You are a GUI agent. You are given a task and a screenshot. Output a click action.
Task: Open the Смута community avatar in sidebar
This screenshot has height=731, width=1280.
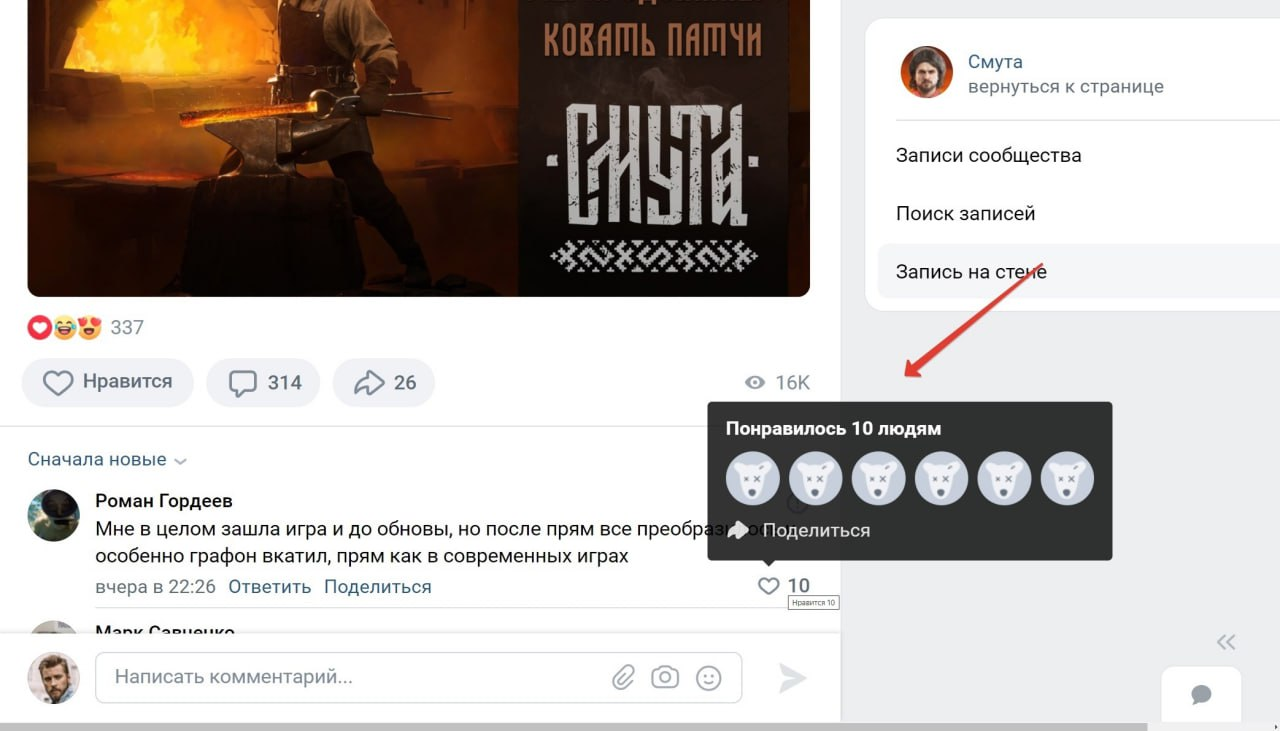(x=926, y=72)
